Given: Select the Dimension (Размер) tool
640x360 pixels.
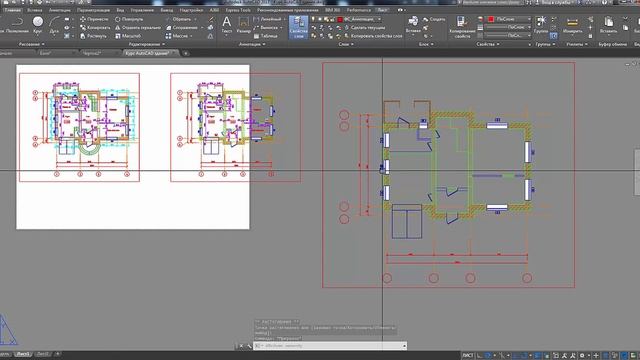Looking at the screenshot, I should [x=243, y=24].
